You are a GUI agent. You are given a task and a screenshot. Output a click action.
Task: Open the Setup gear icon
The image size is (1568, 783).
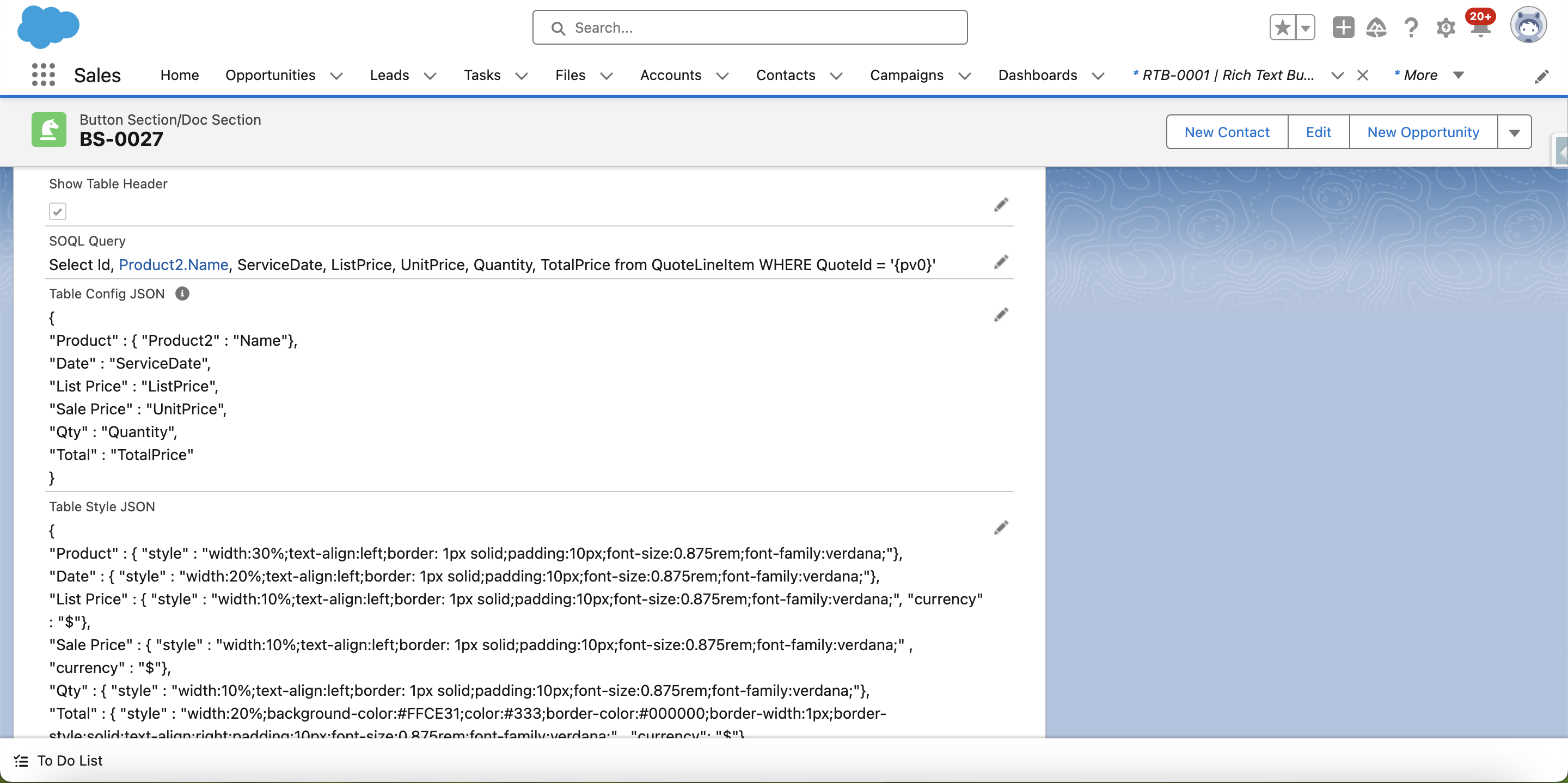tap(1445, 27)
